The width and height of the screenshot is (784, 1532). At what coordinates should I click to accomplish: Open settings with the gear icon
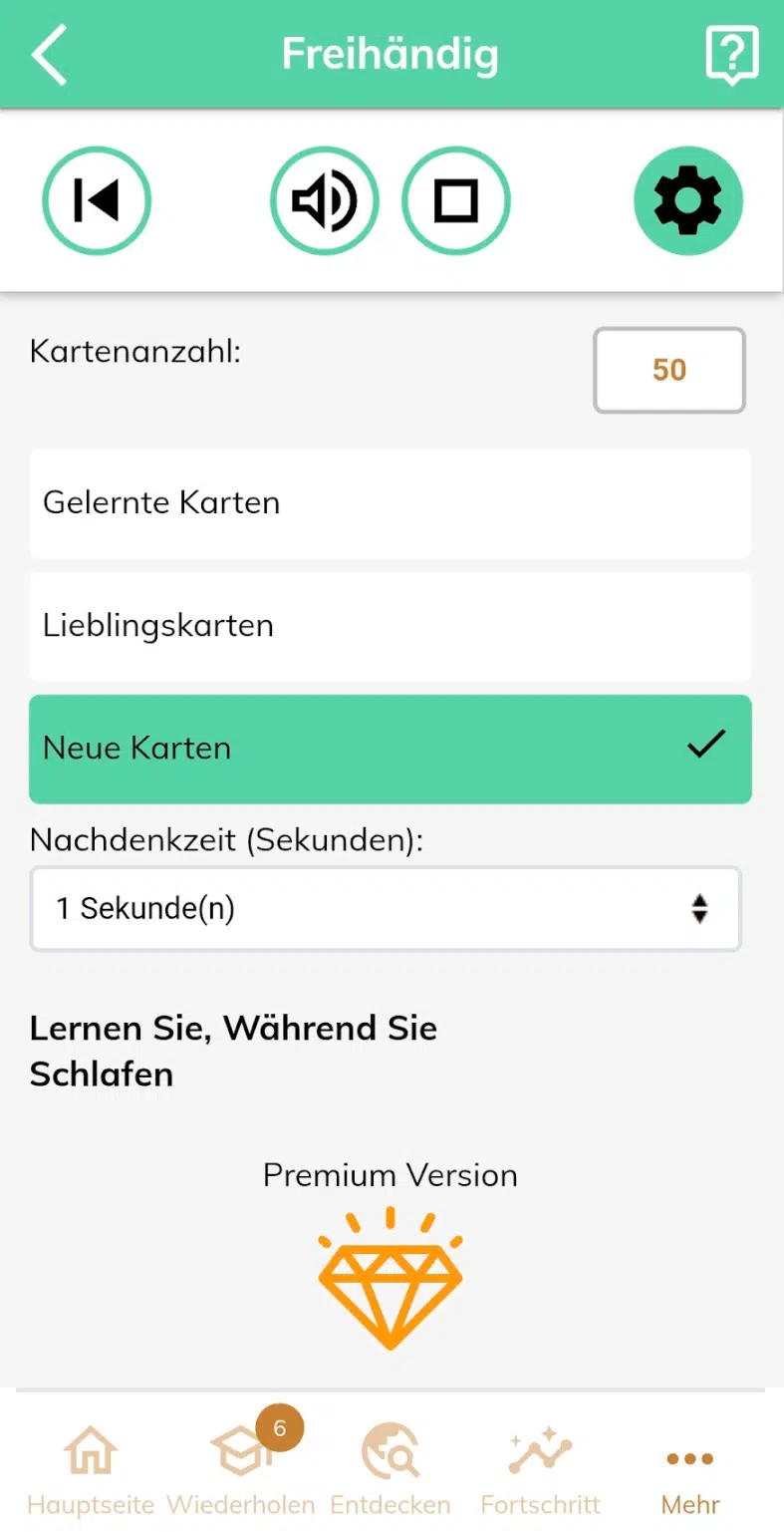[688, 201]
